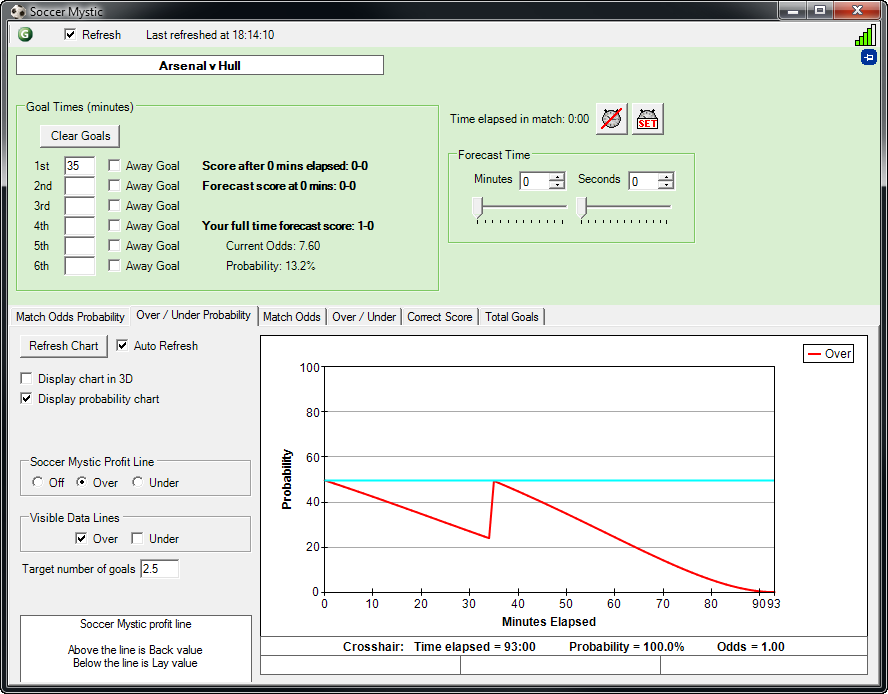
Task: Minimize the Soccer Mystic window
Action: pos(793,10)
